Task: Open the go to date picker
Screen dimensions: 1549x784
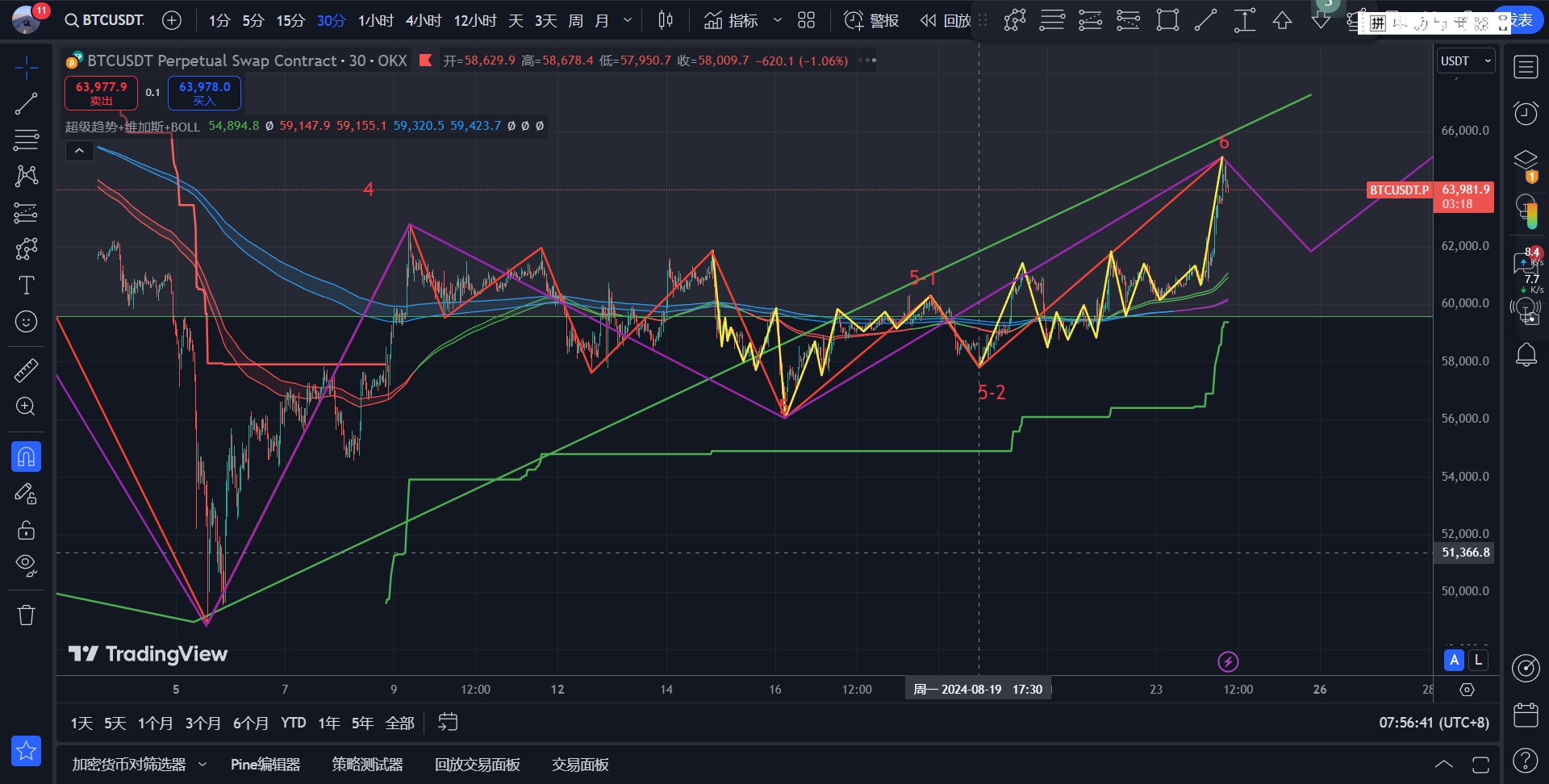Action: click(x=448, y=723)
